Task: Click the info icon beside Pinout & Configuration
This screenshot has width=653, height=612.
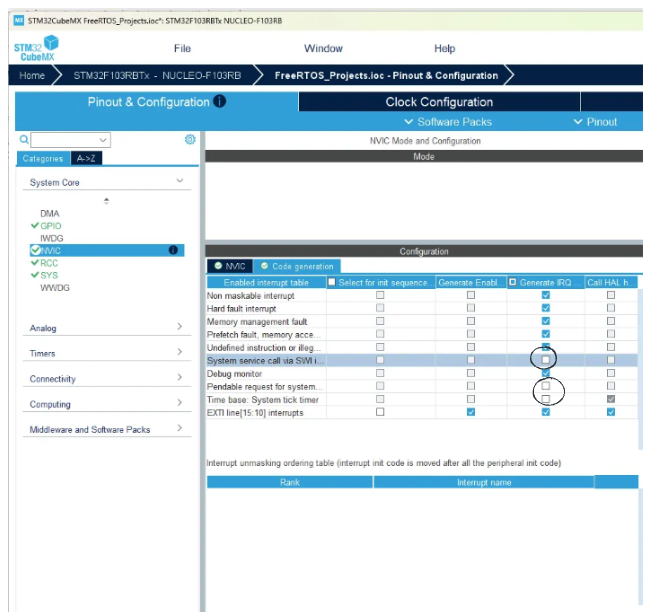Action: pos(219,101)
